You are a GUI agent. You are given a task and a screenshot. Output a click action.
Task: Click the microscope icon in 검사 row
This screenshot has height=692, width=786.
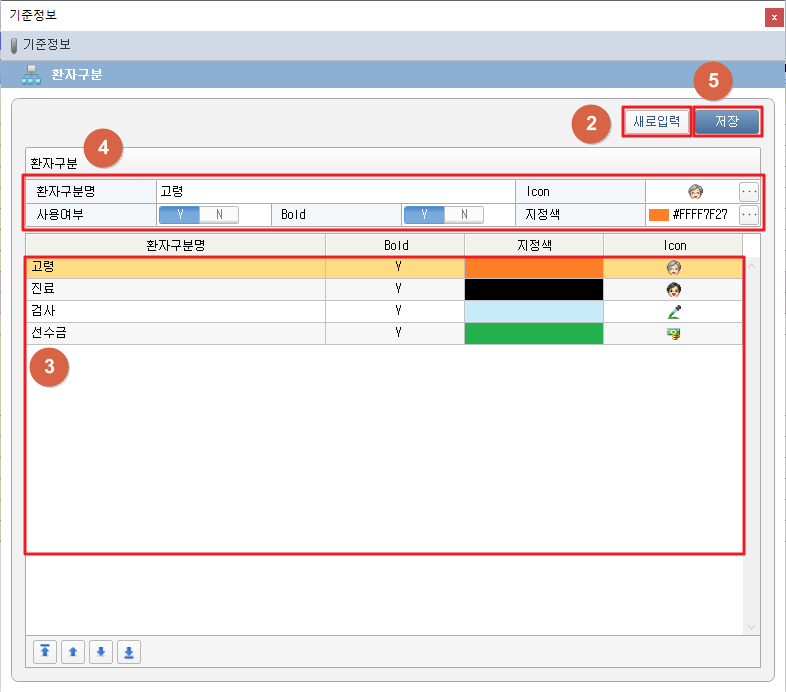[x=673, y=311]
